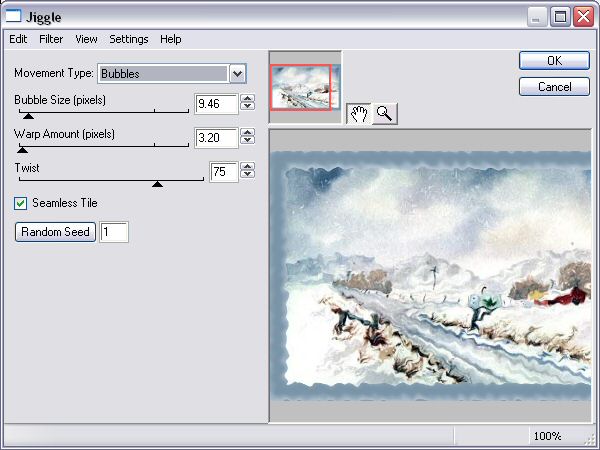Toggle the Seamless Tile checkbox

coord(20,203)
